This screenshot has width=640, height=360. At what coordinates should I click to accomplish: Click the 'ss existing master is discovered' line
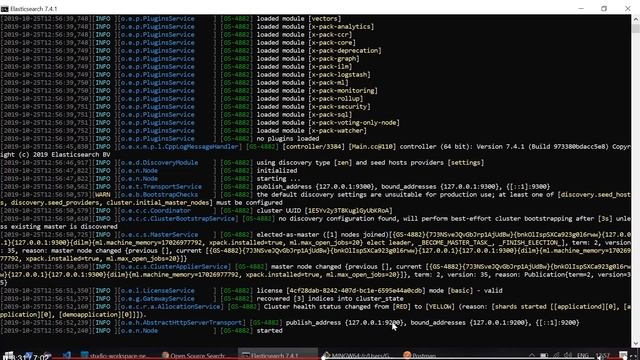point(59,227)
